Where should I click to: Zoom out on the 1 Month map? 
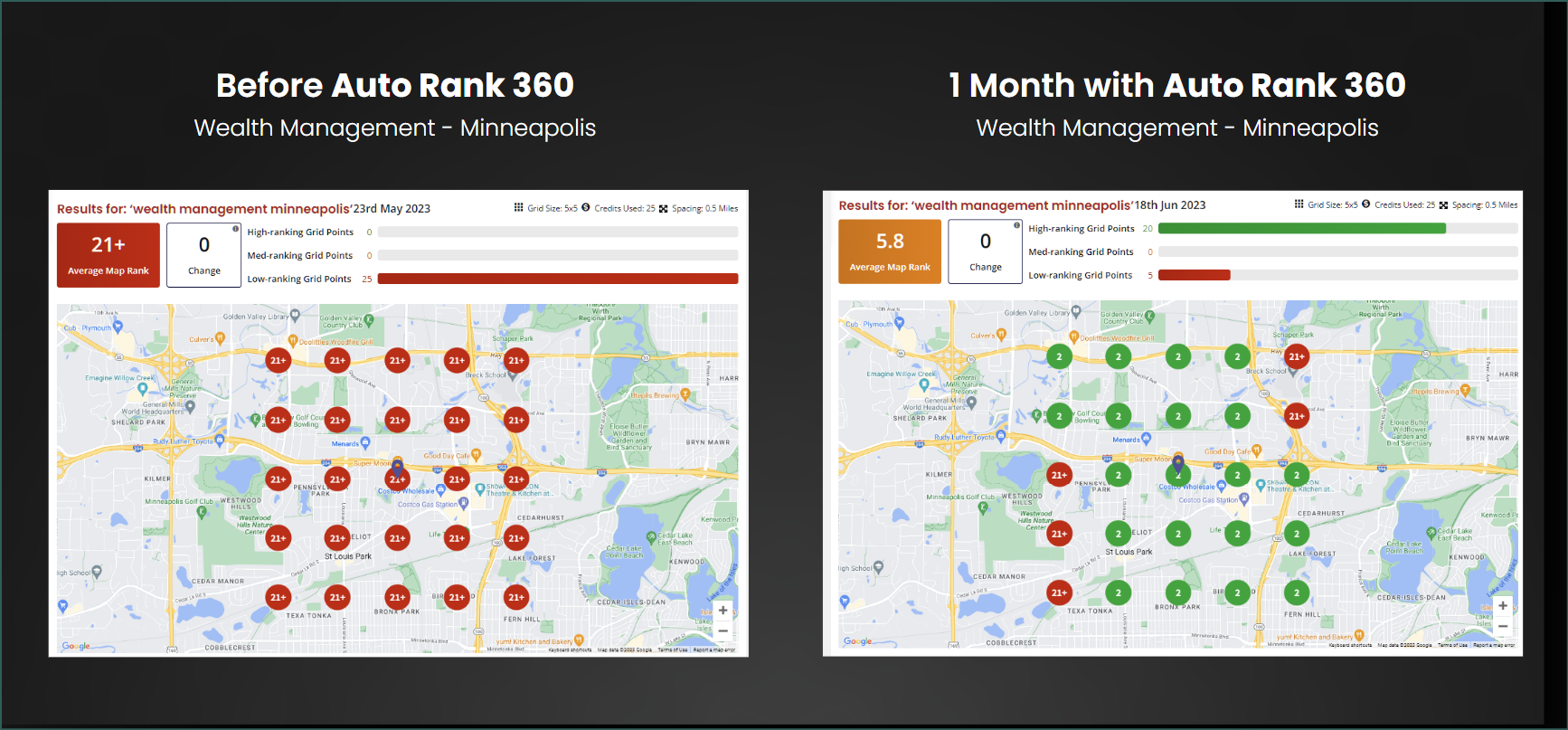tap(1503, 626)
